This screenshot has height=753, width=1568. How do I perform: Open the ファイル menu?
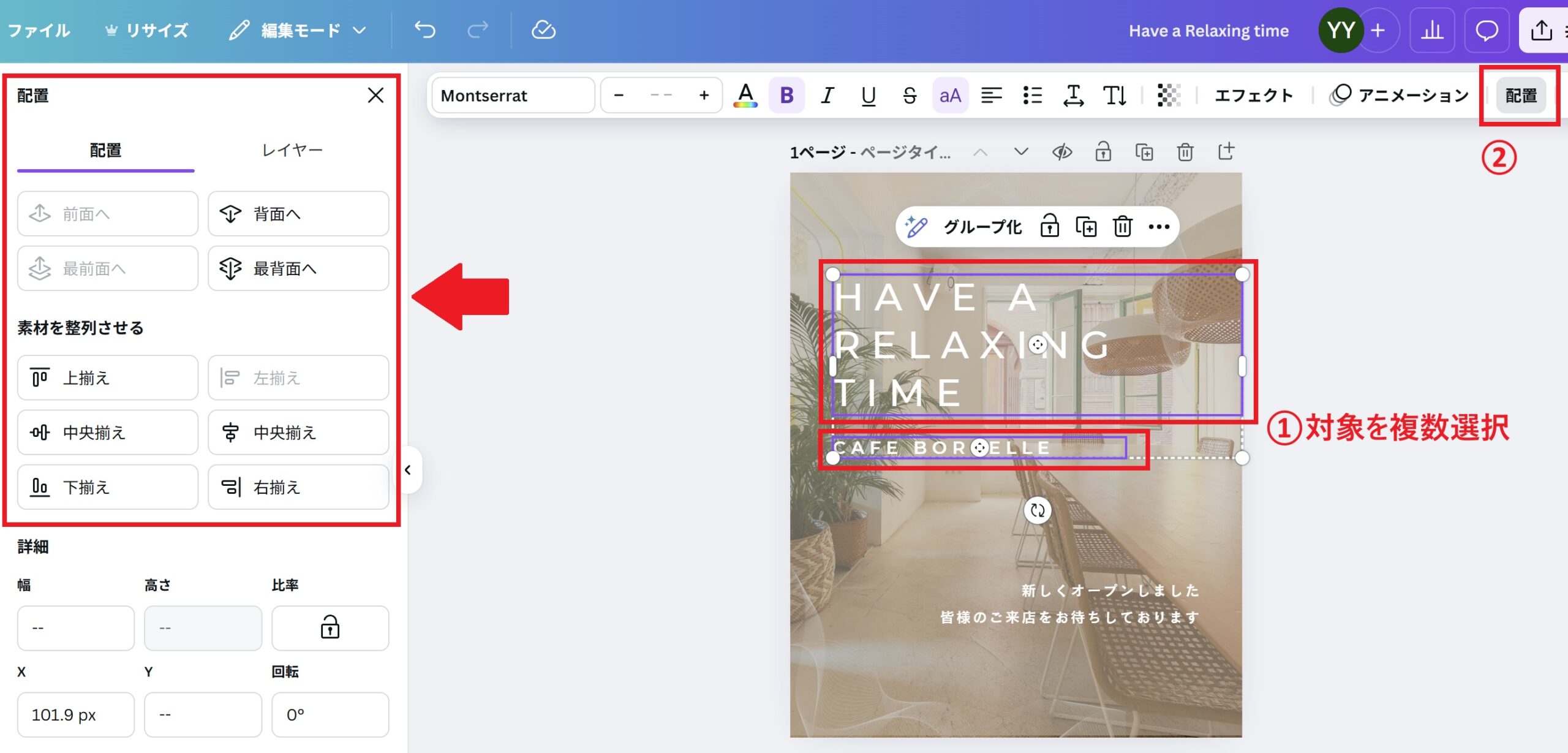tap(39, 30)
